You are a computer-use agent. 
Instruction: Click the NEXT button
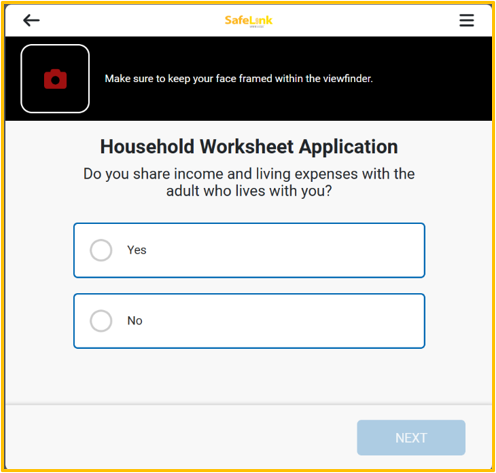411,438
